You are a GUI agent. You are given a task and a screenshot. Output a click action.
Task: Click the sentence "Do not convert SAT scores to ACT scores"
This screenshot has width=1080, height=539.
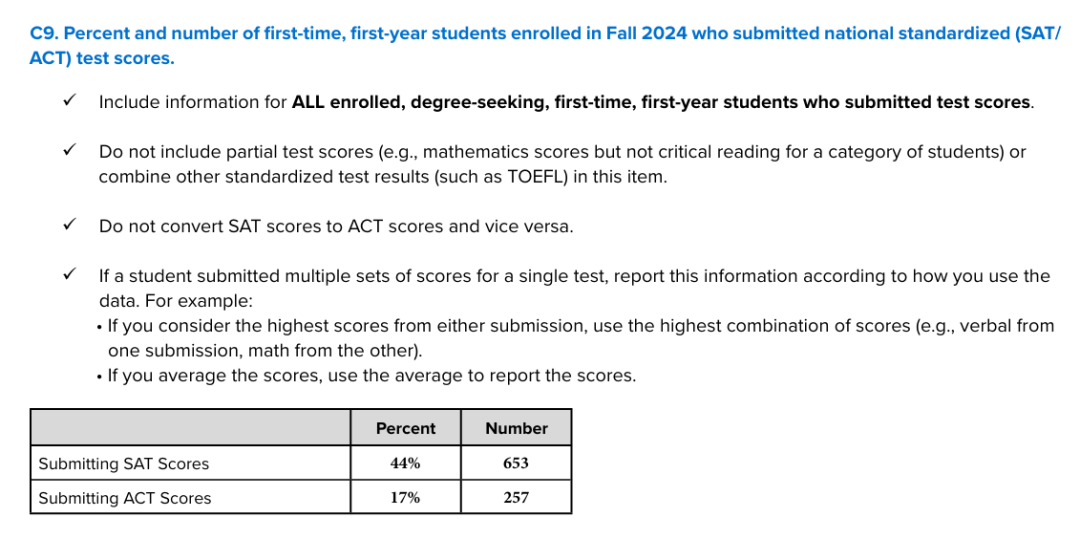[336, 226]
